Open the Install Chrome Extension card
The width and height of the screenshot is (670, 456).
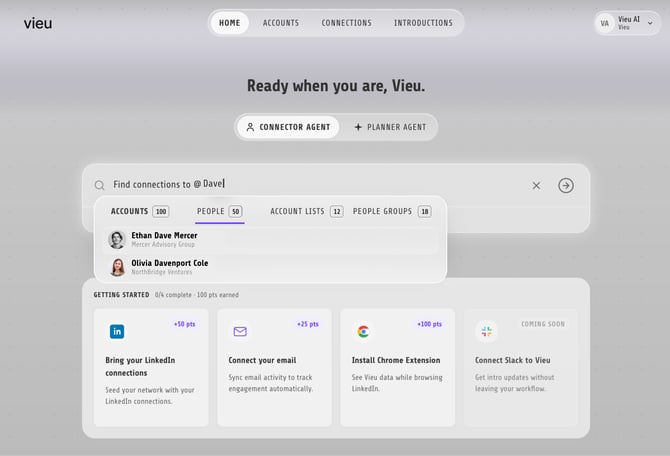pyautogui.click(x=397, y=368)
